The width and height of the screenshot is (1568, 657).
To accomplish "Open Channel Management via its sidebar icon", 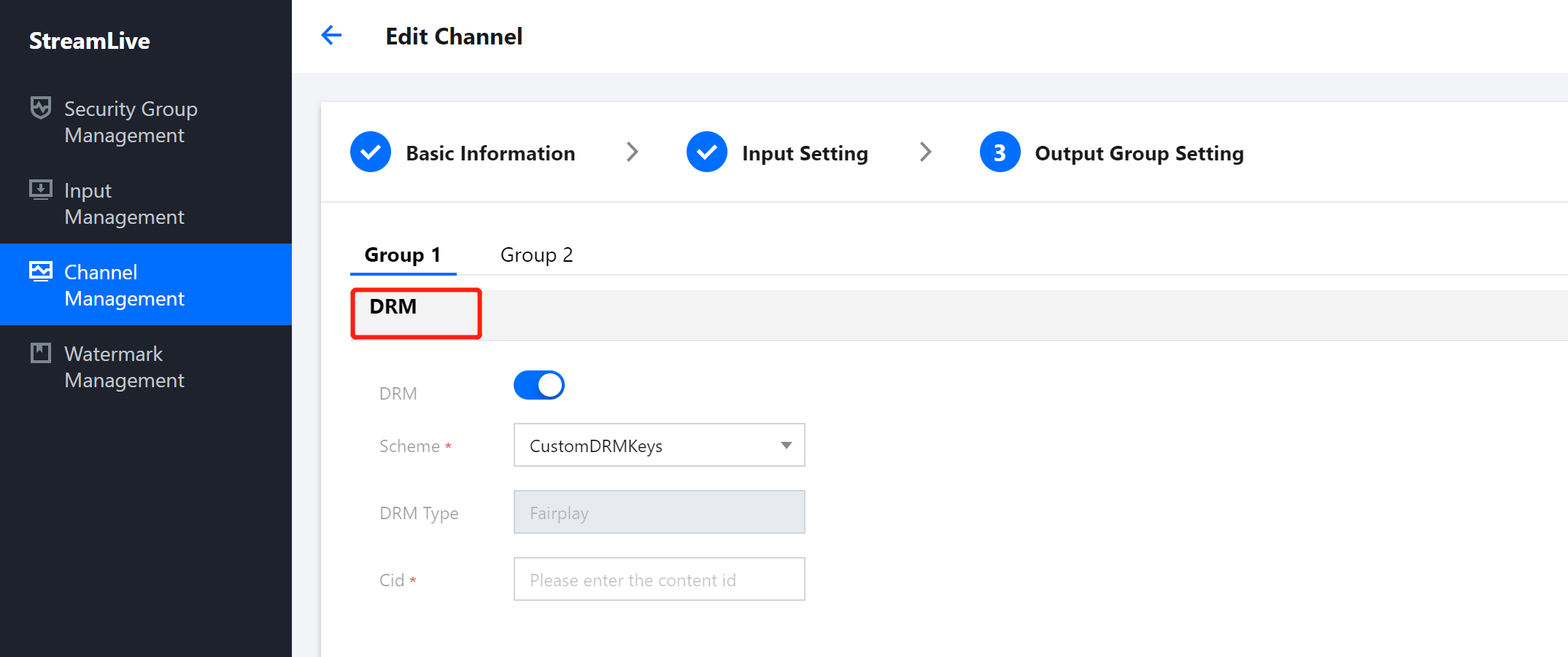I will pos(41,271).
